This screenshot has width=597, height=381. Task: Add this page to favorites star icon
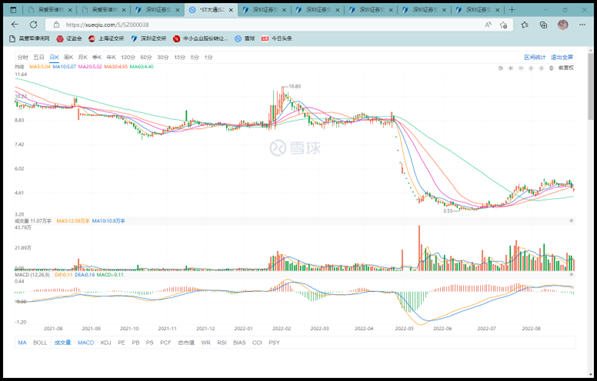(x=504, y=25)
